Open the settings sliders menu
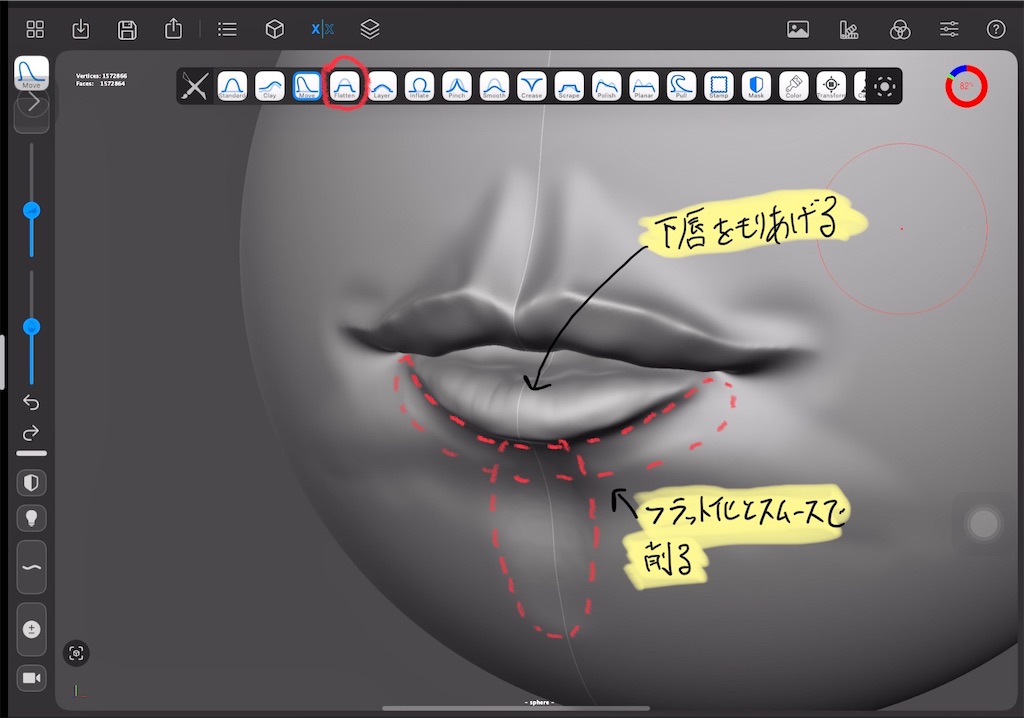Image resolution: width=1024 pixels, height=718 pixels. [949, 29]
